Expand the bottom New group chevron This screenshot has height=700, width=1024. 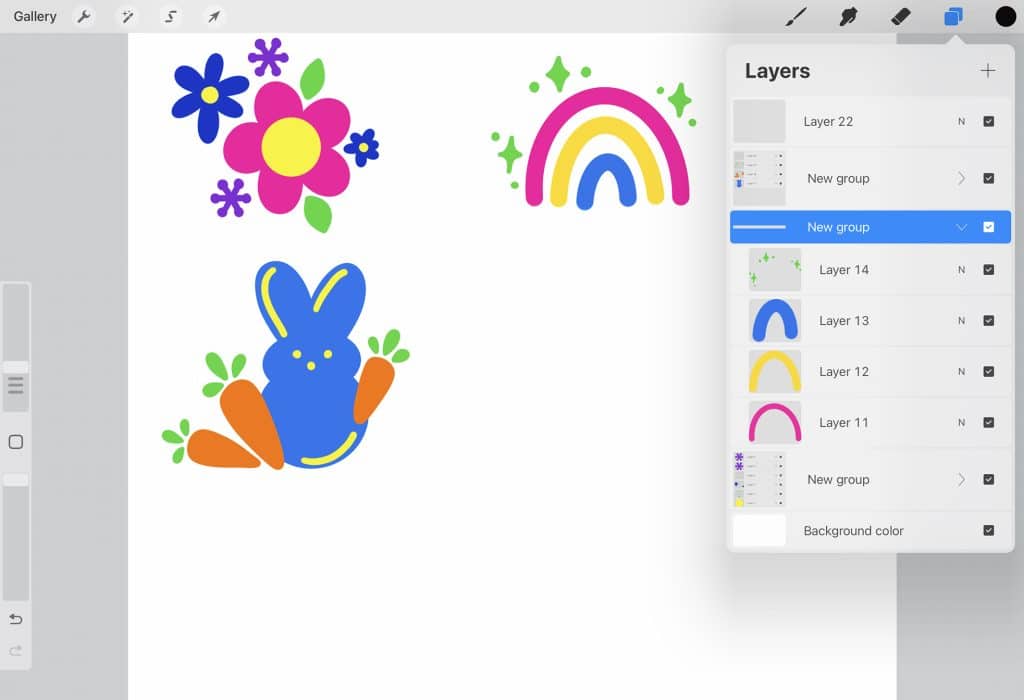coord(961,479)
